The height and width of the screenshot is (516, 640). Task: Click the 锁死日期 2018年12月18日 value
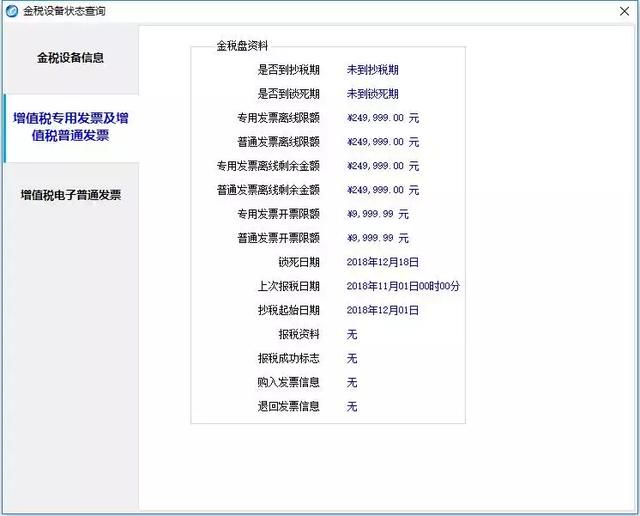382,262
